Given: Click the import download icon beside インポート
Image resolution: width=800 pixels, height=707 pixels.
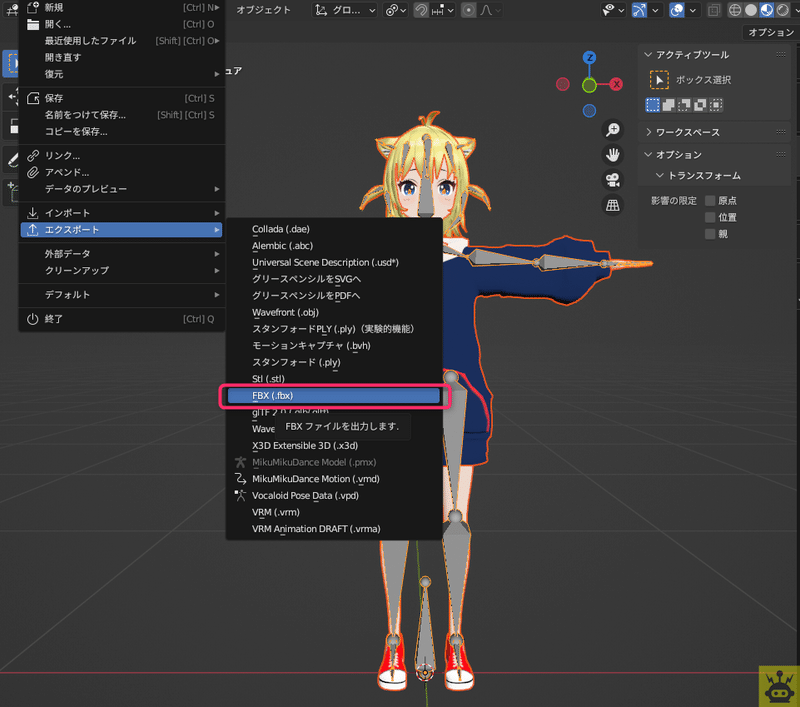Looking at the screenshot, I should click(33, 213).
